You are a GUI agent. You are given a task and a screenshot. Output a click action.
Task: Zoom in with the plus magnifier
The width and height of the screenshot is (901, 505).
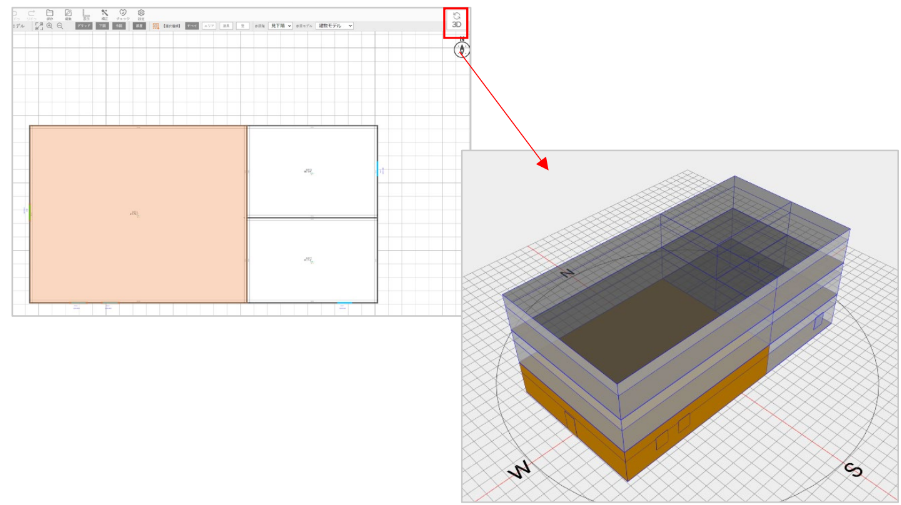pos(49,26)
